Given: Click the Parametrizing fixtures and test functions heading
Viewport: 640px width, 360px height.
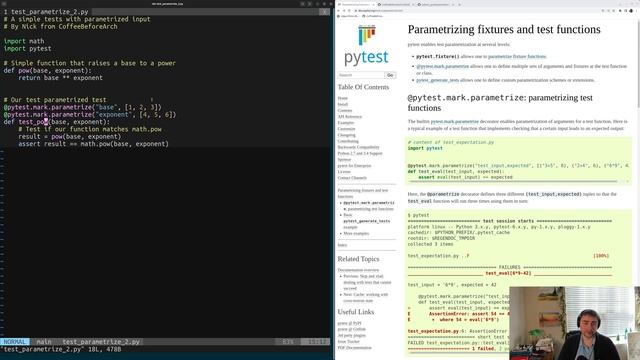Looking at the screenshot, I should (504, 29).
